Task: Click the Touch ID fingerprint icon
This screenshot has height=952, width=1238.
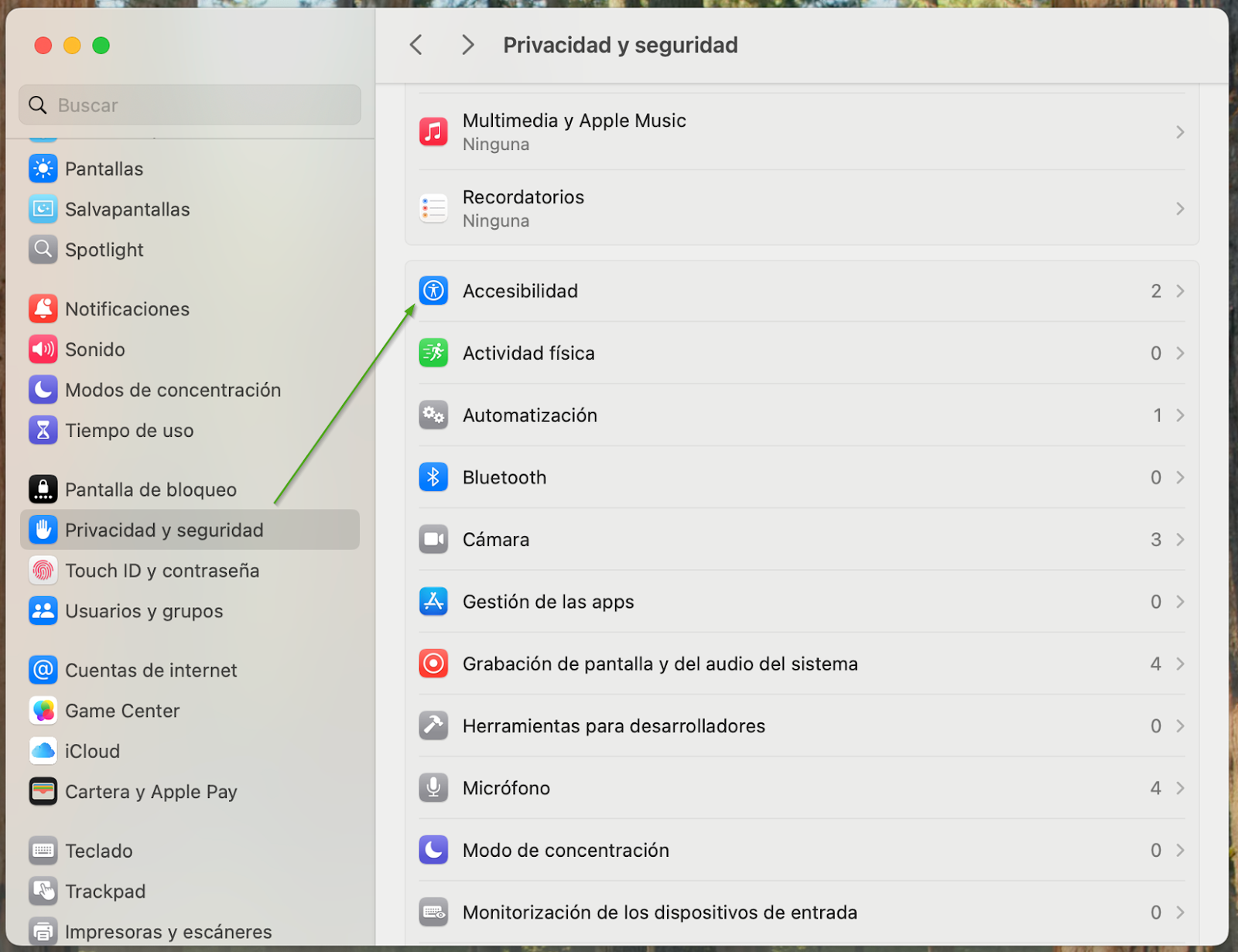Action: tap(43, 571)
